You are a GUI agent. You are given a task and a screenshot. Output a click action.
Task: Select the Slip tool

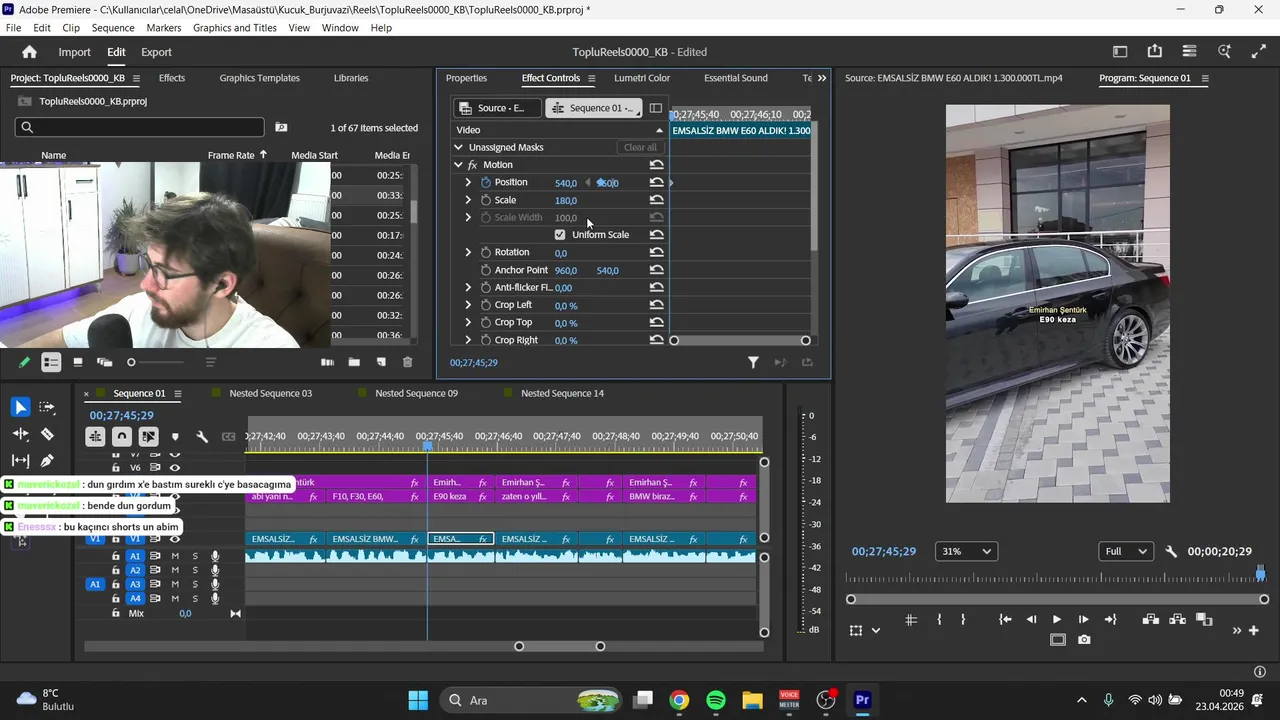point(20,461)
